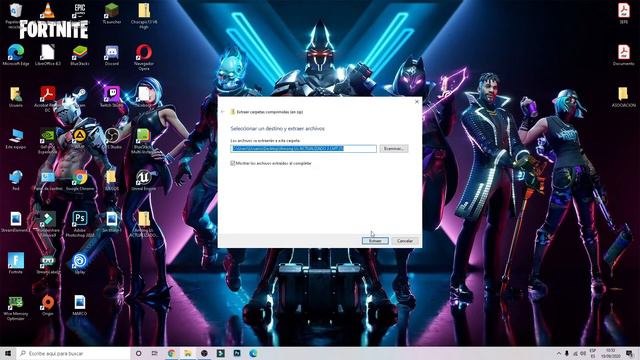This screenshot has height=360, width=640.
Task: Select the Fortnite desktop shortcut icon
Action: click(x=16, y=263)
